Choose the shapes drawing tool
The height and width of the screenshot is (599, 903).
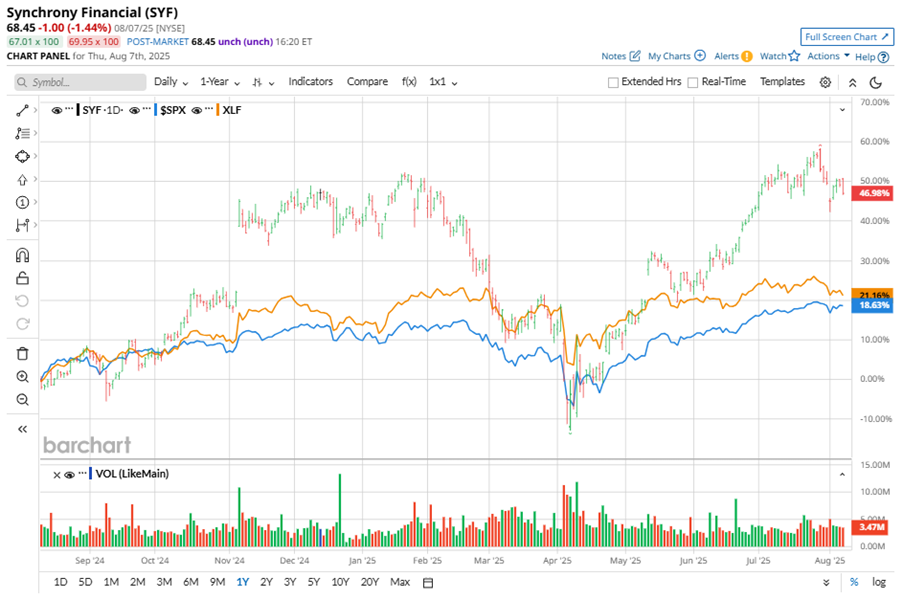point(22,157)
